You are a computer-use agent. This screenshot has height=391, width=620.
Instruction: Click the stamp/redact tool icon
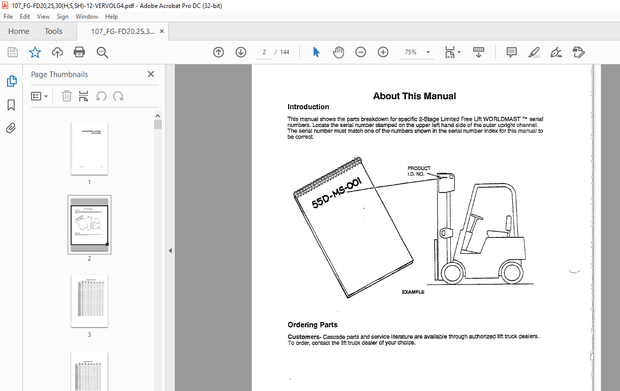click(578, 52)
